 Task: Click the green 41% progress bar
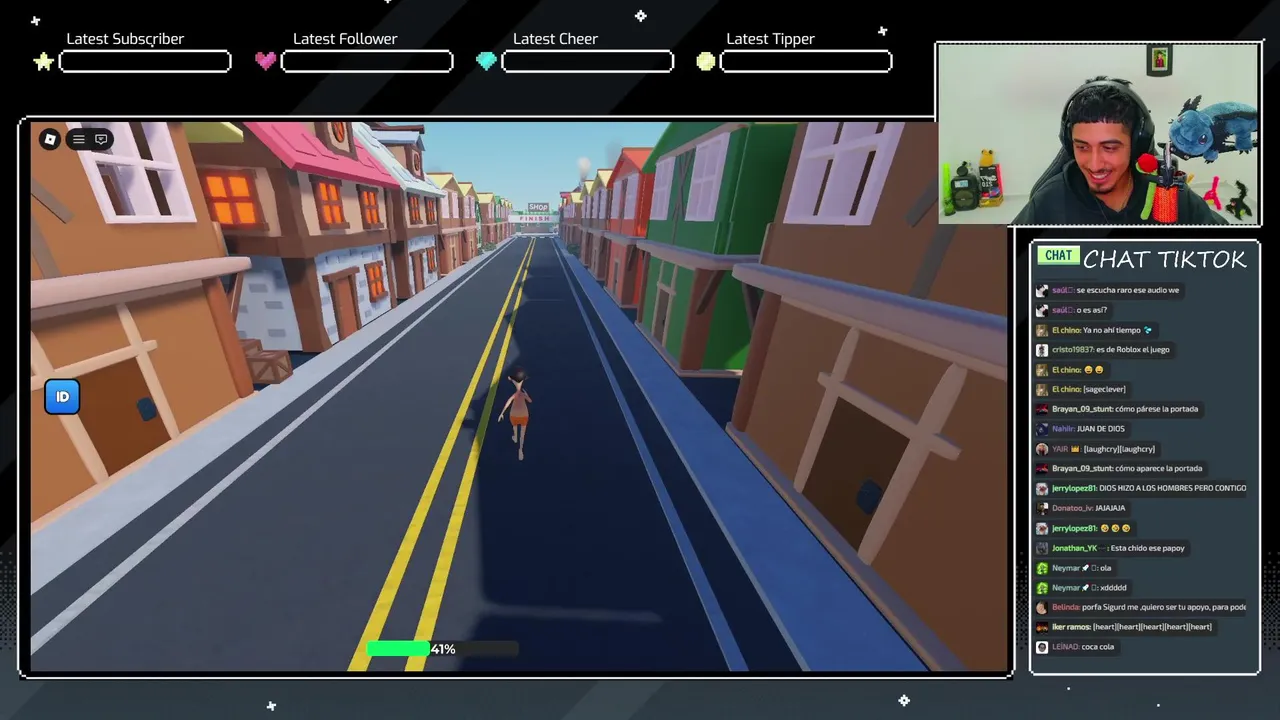pos(442,649)
